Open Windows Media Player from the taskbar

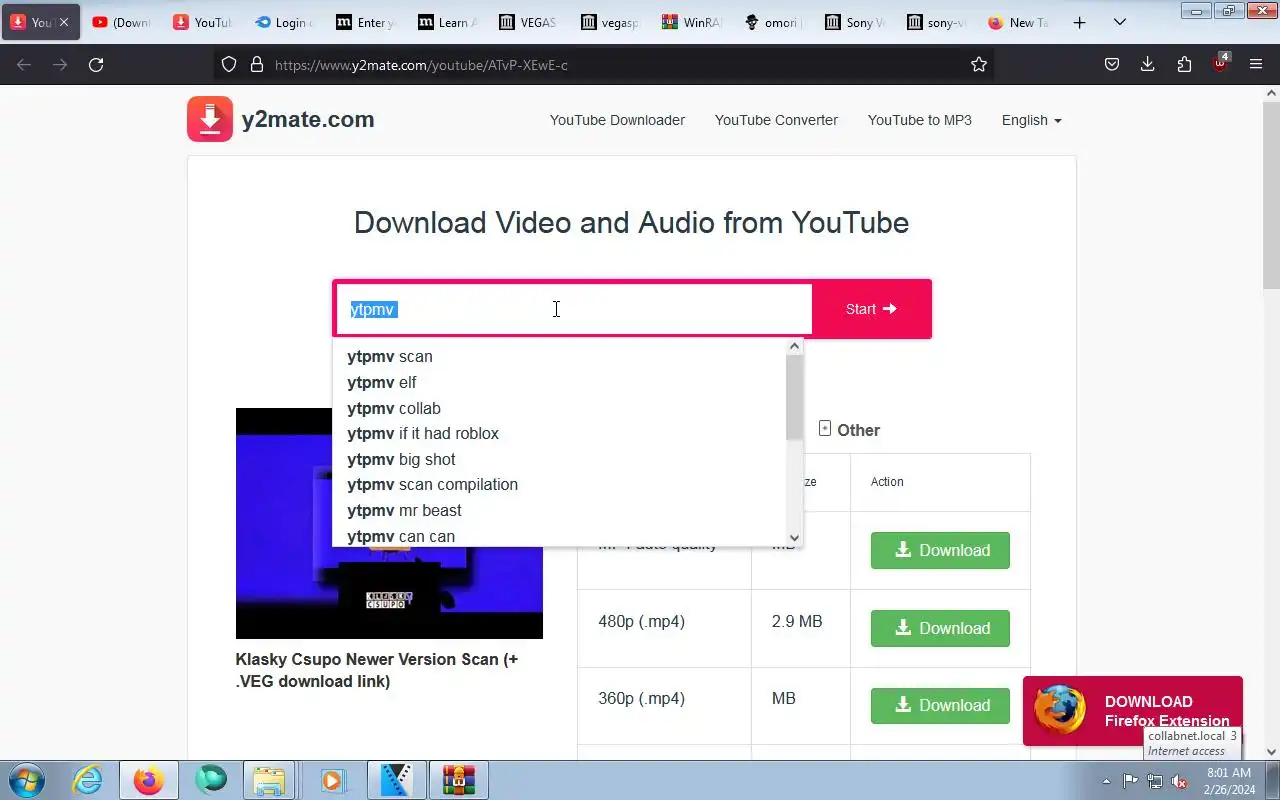(x=332, y=780)
